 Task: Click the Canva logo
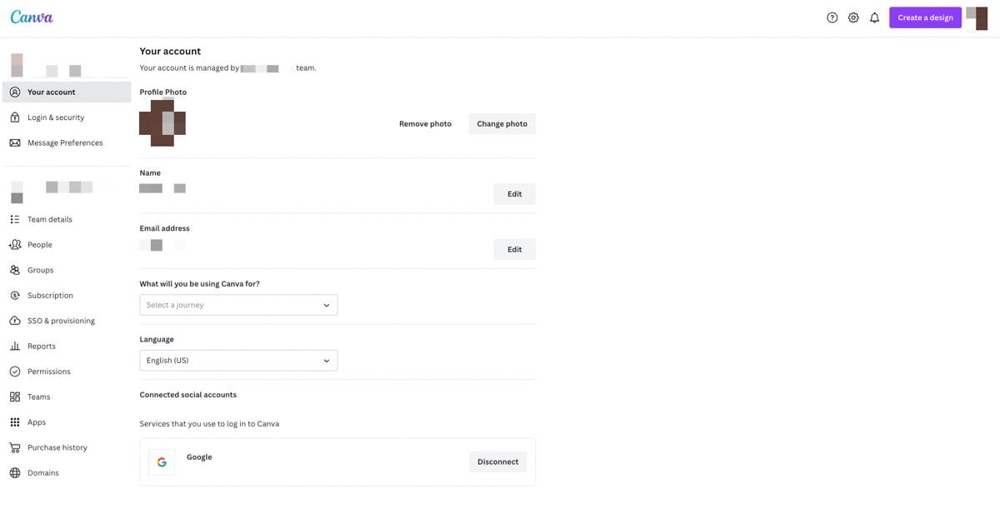pos(31,17)
